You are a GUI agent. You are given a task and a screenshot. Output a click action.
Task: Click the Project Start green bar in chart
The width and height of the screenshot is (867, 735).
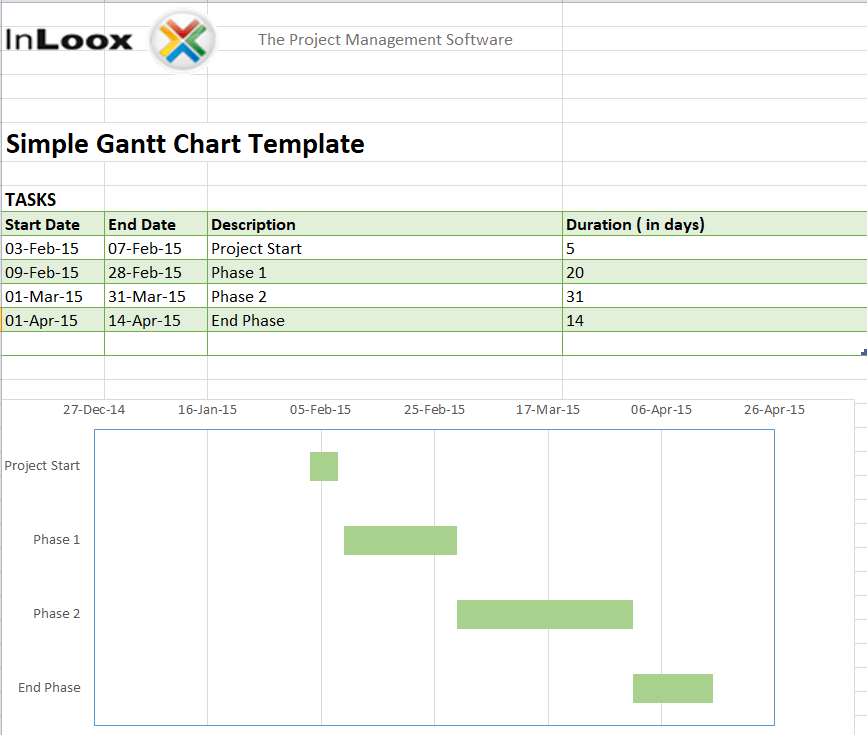(x=324, y=466)
